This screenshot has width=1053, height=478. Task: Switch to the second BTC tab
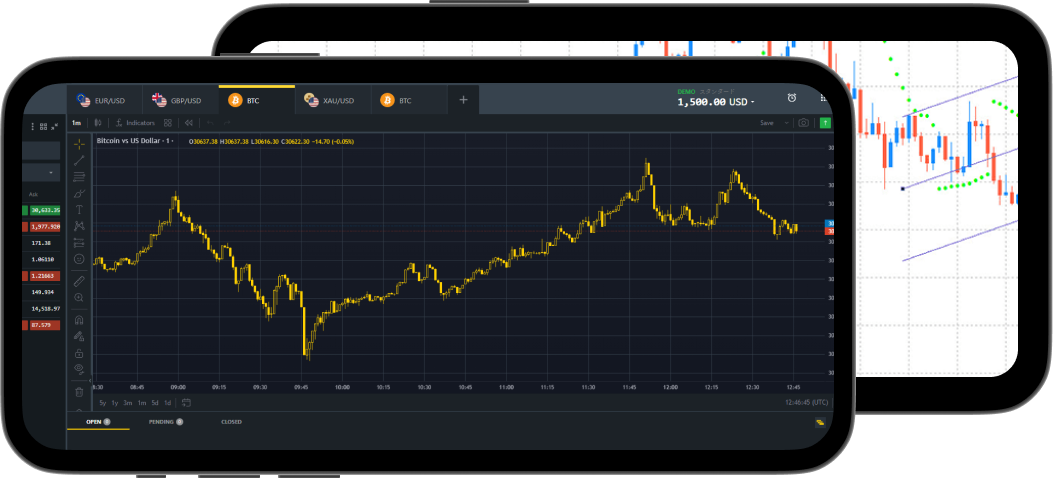410,100
